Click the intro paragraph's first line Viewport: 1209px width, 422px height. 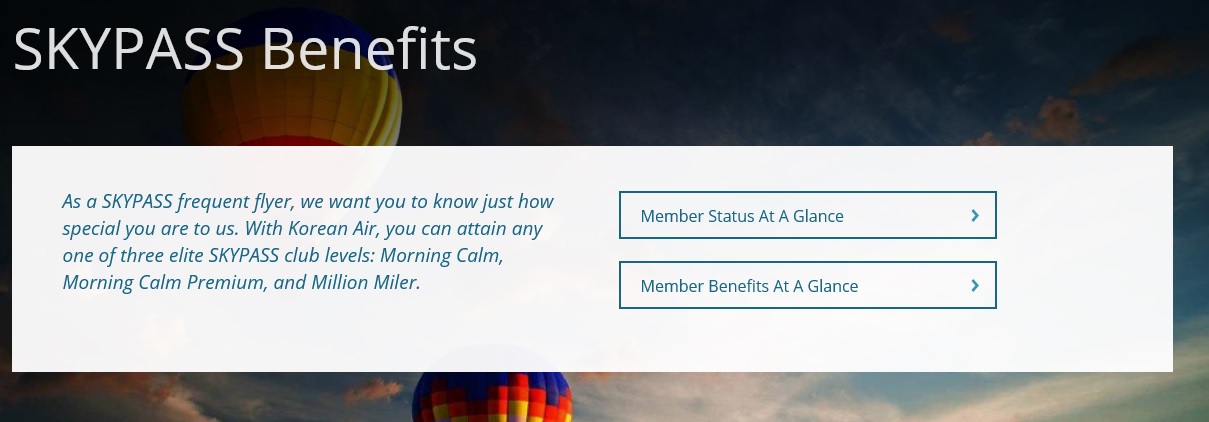pyautogui.click(x=307, y=201)
